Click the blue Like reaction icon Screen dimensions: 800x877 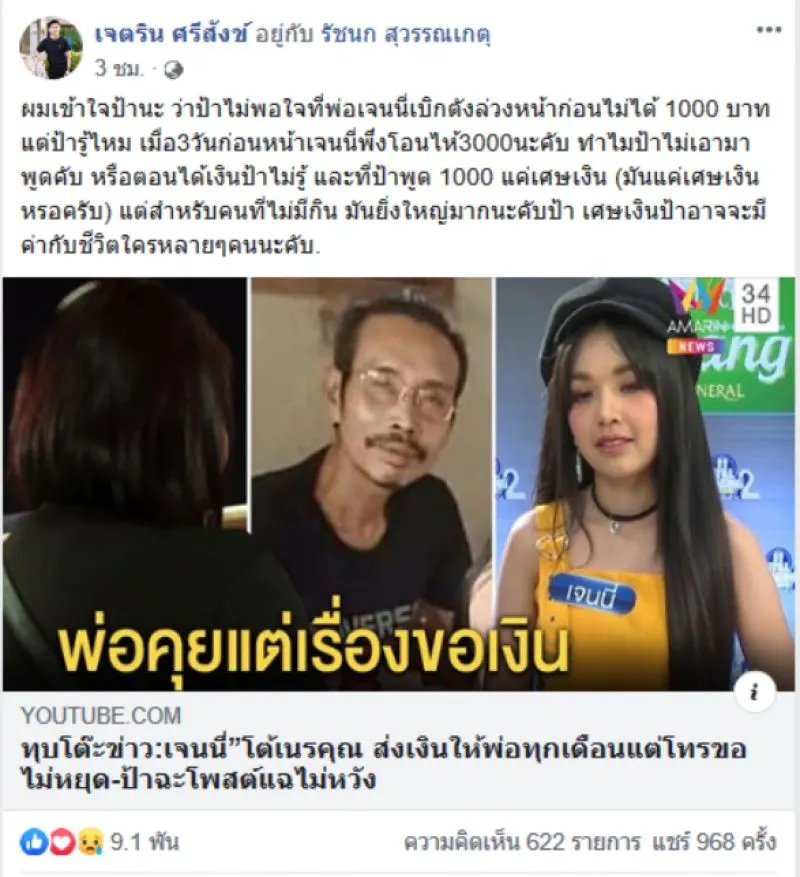tap(34, 842)
